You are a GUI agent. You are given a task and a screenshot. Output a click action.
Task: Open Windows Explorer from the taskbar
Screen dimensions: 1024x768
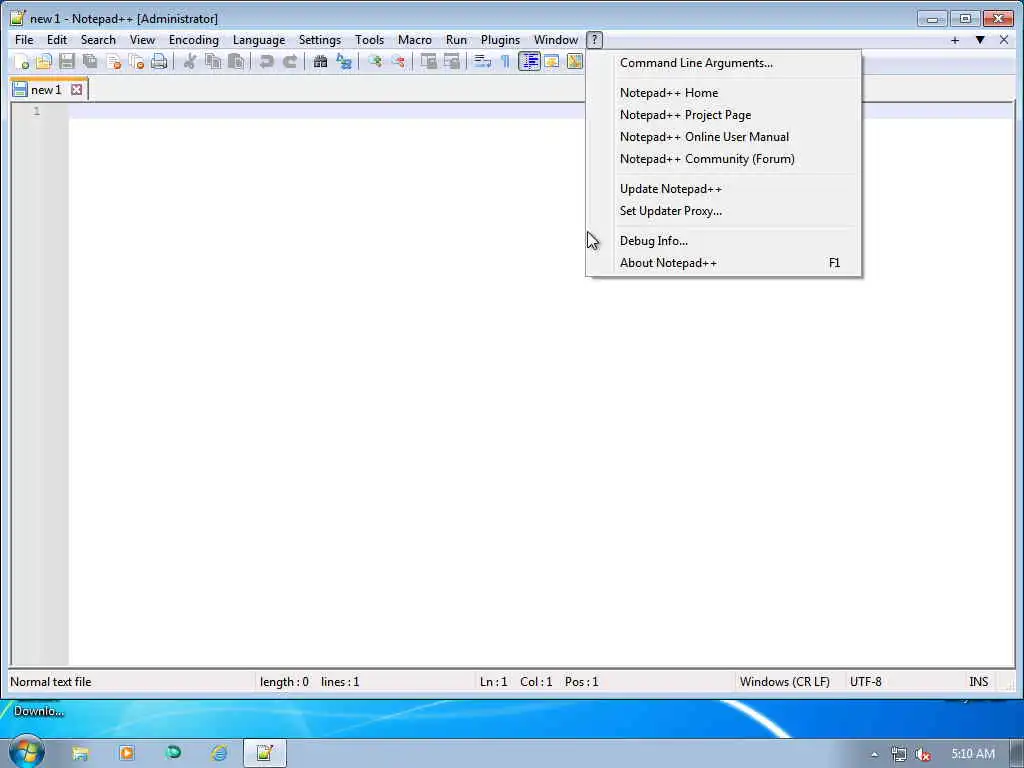click(x=80, y=753)
